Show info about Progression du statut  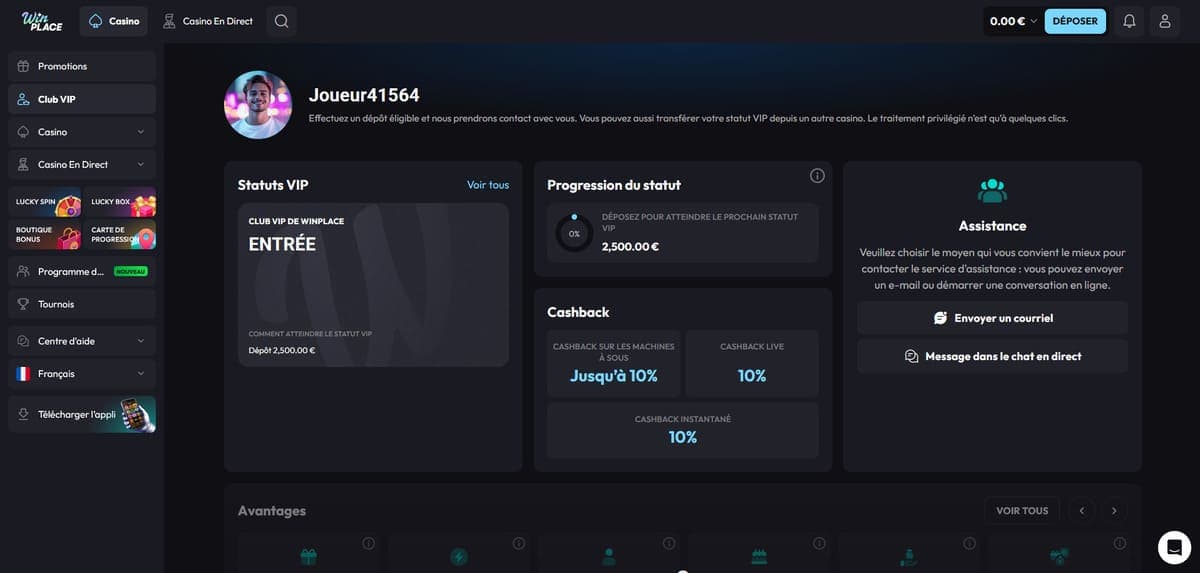pos(817,176)
